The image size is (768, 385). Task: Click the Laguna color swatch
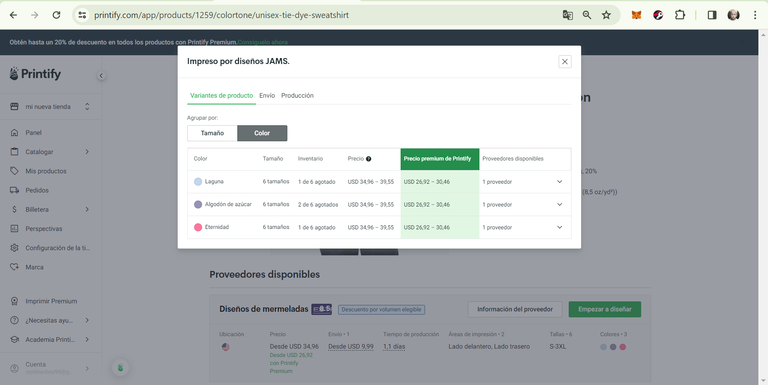pyautogui.click(x=198, y=182)
